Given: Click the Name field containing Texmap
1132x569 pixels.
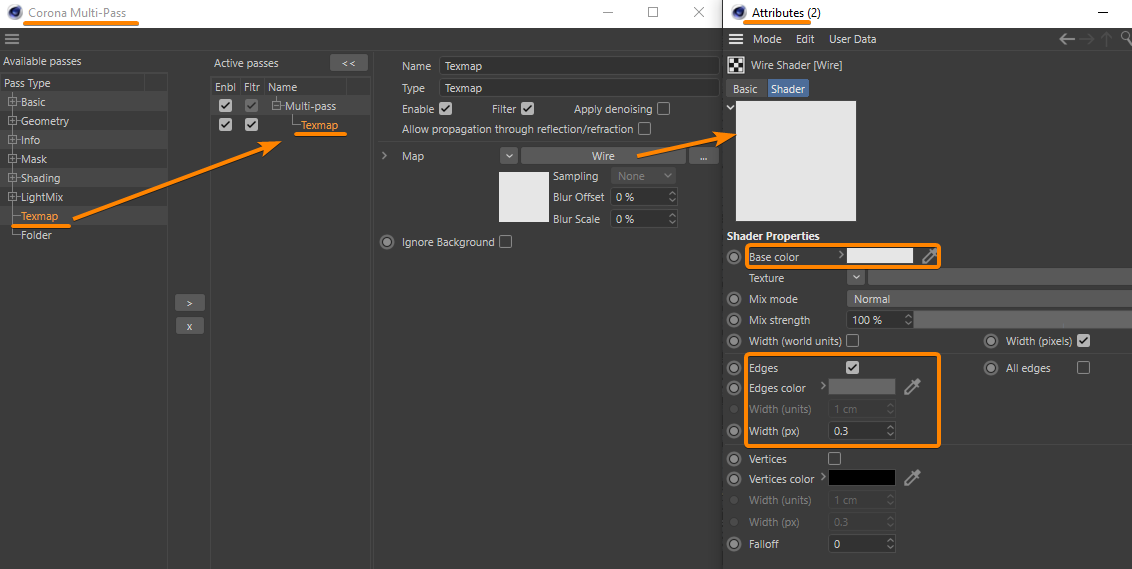Looking at the screenshot, I should point(579,66).
